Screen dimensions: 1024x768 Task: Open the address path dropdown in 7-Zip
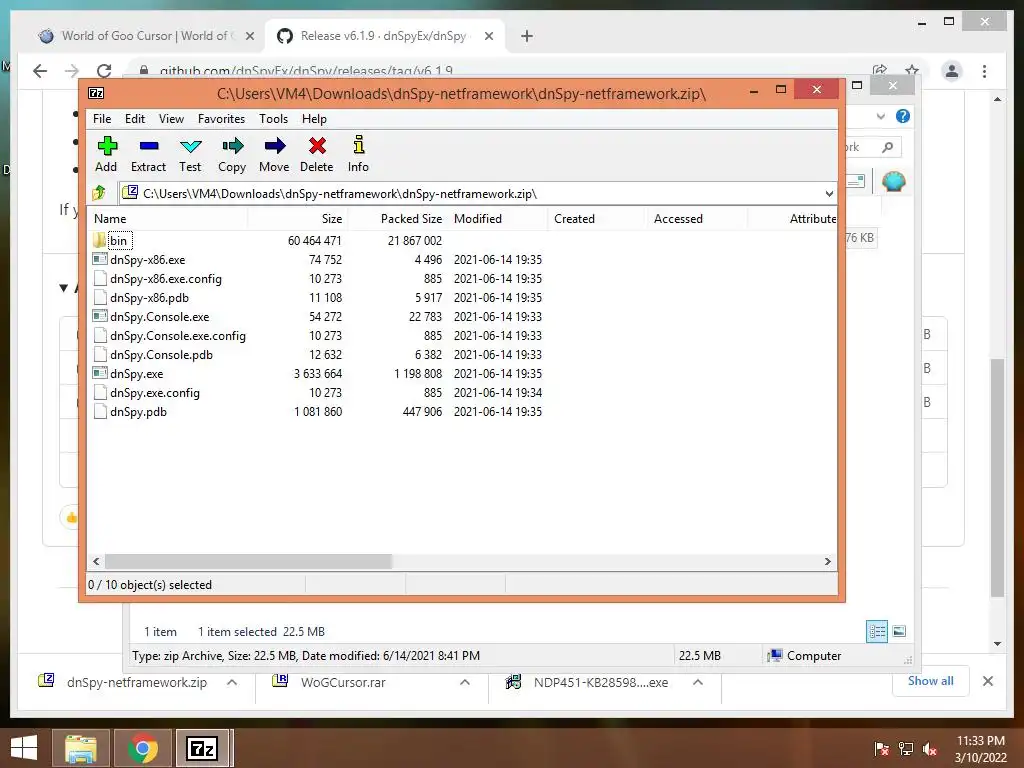(x=829, y=193)
